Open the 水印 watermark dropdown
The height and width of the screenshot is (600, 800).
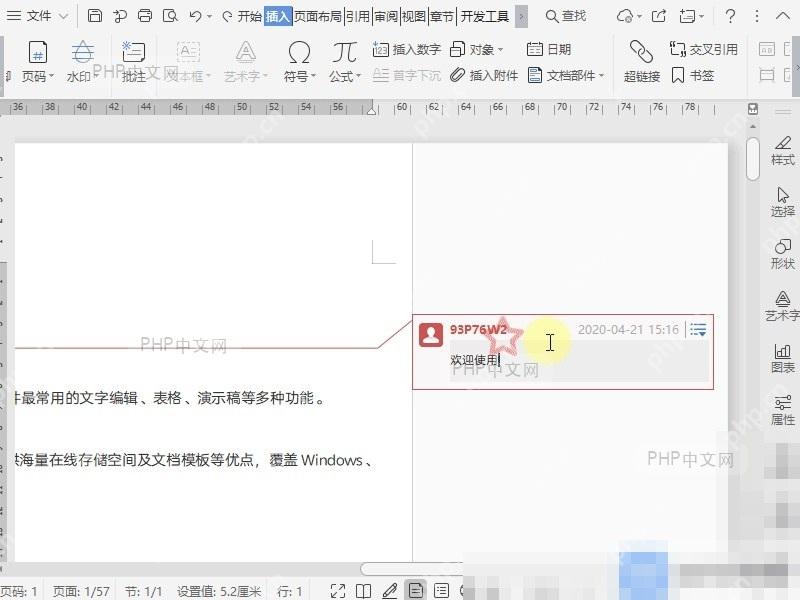(x=82, y=62)
